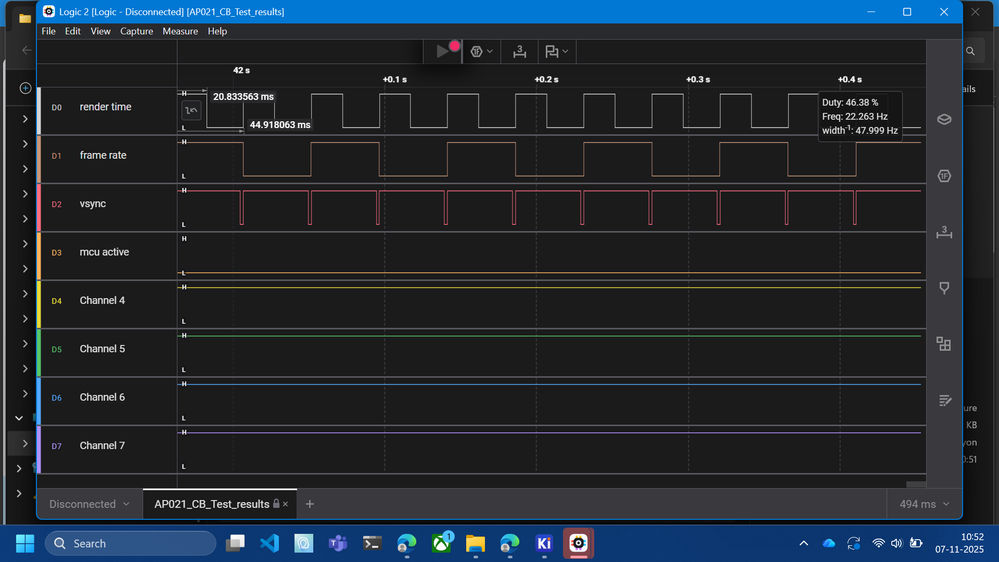Click the Freq: 22.263 Hz measurement readout
999x562 pixels.
pyautogui.click(x=854, y=117)
